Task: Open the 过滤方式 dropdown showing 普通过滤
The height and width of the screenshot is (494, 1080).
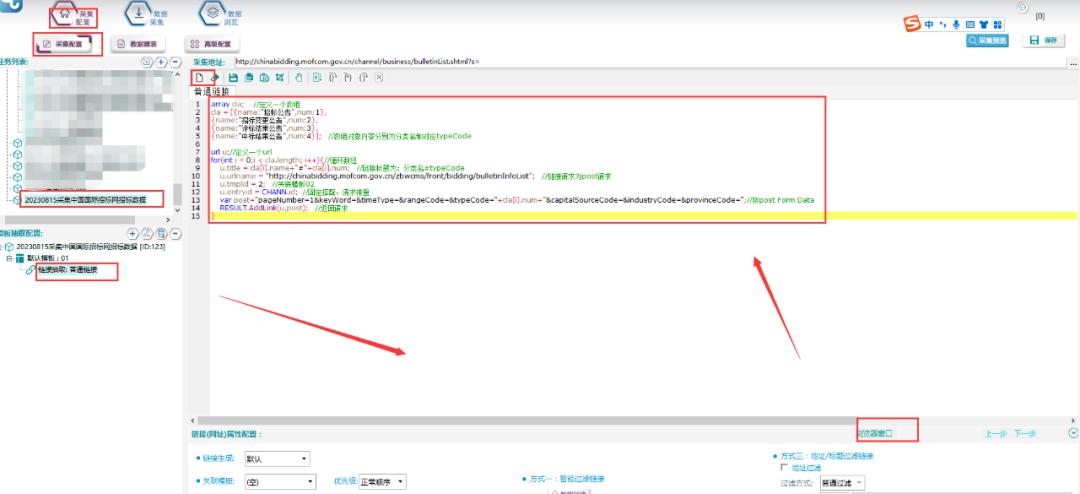Action: (842, 483)
